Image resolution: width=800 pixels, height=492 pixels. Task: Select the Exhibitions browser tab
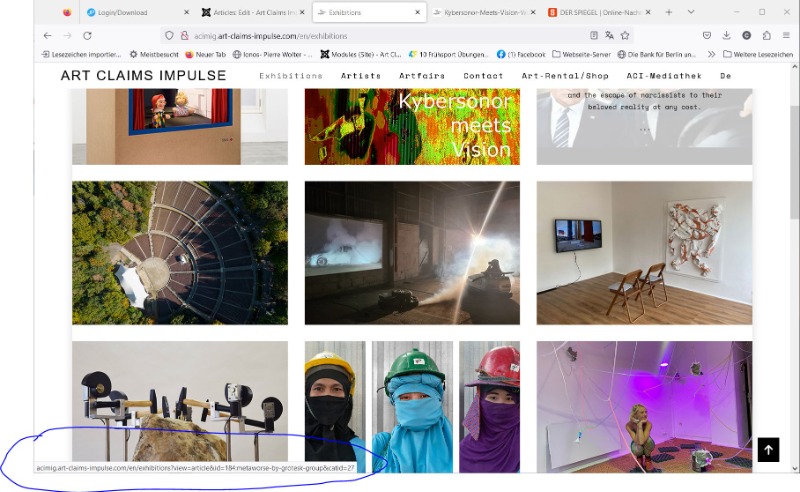point(369,12)
